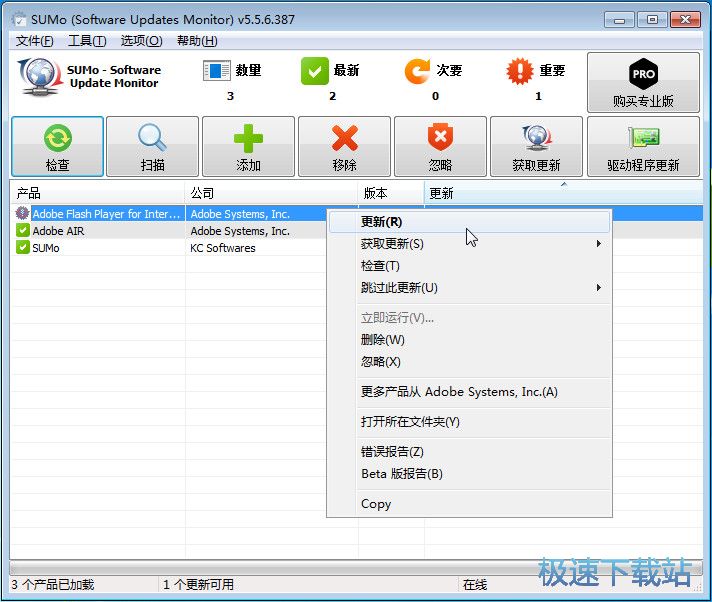Click the 扫描 (Scan) magnifier button

click(x=153, y=146)
